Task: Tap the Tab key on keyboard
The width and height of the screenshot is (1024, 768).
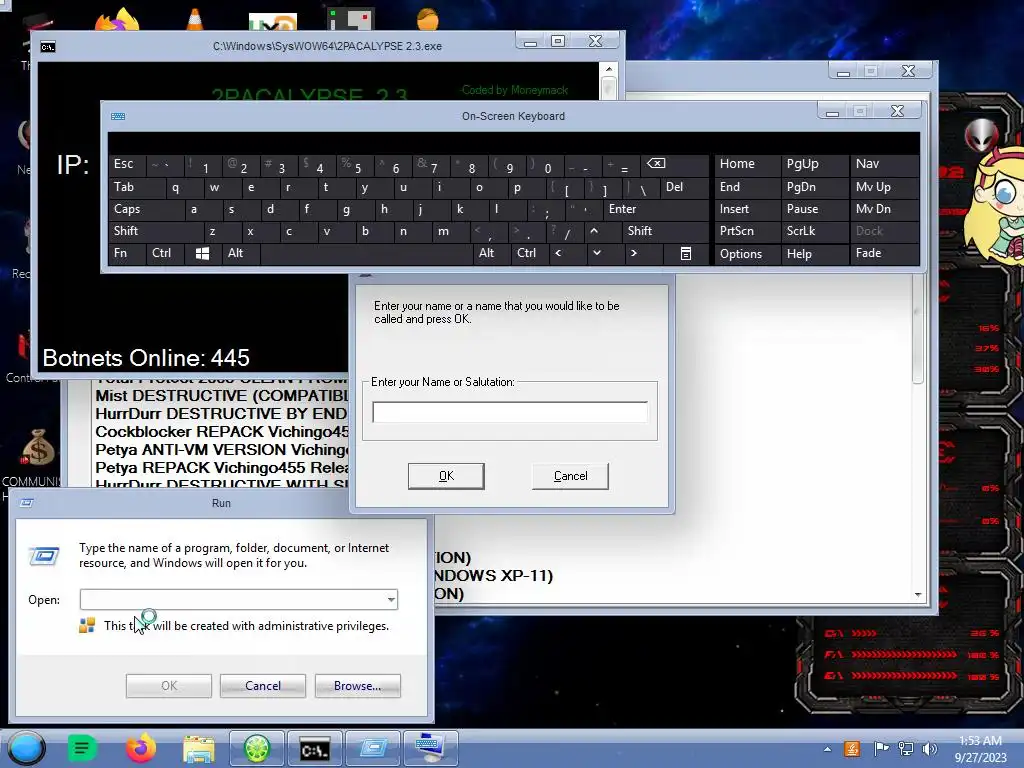Action: [134, 187]
